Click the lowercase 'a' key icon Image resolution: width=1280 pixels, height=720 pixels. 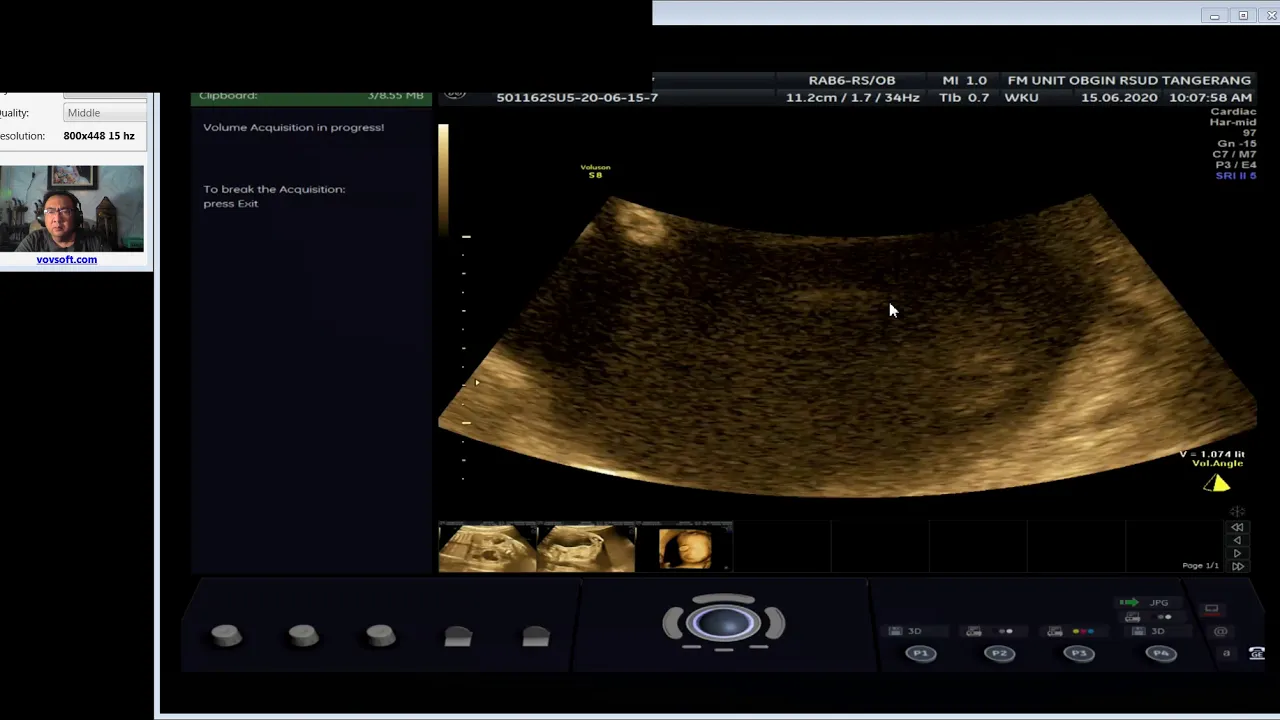pos(1226,653)
